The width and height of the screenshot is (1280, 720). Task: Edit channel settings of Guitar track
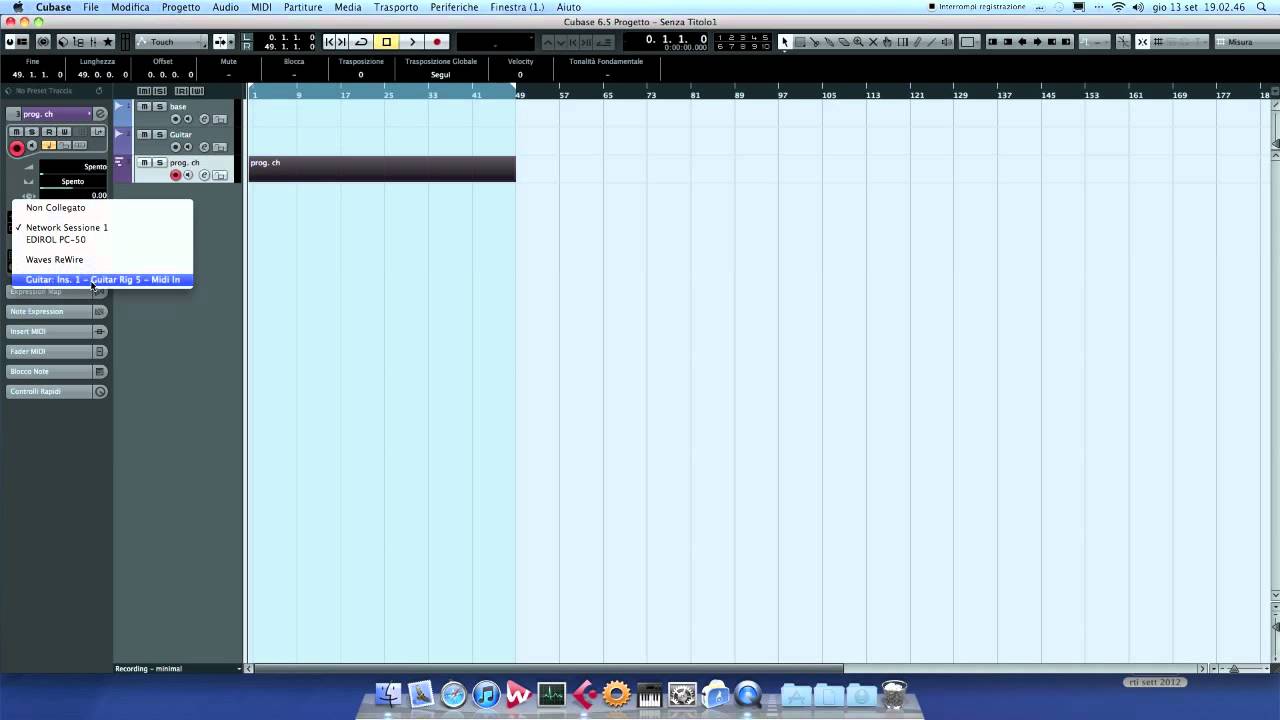(204, 147)
